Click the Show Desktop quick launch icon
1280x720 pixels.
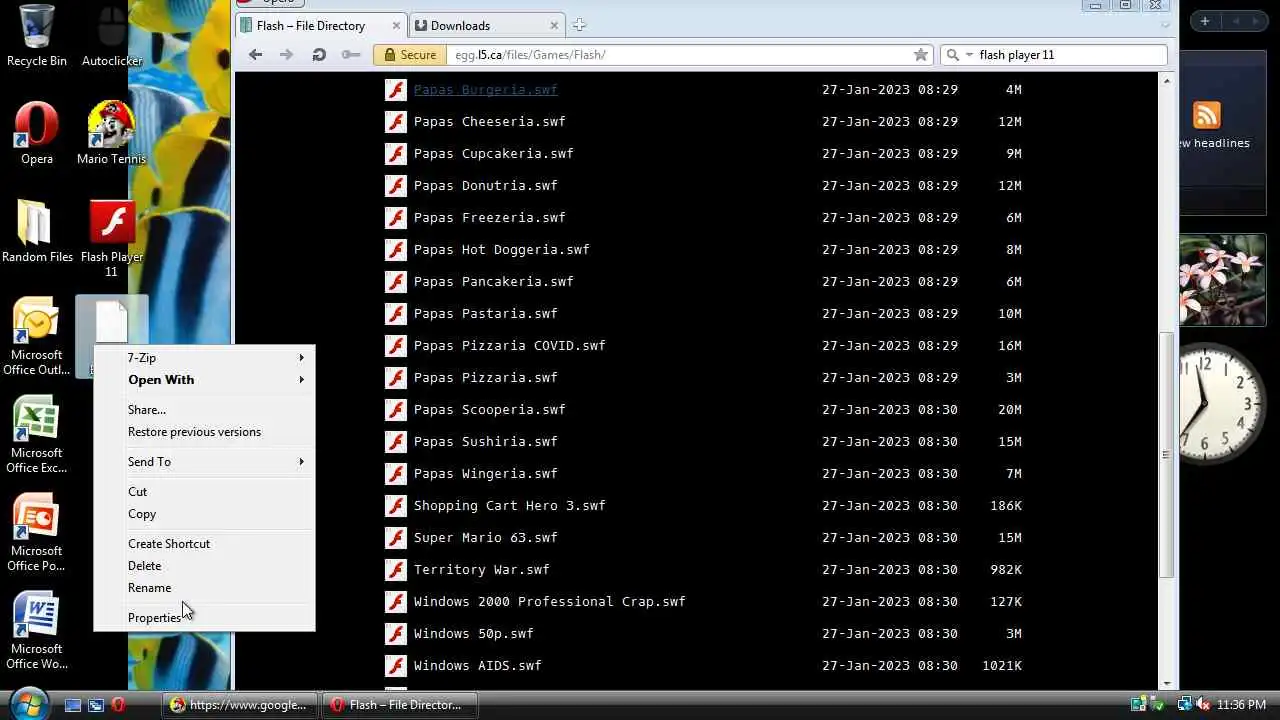pos(73,705)
